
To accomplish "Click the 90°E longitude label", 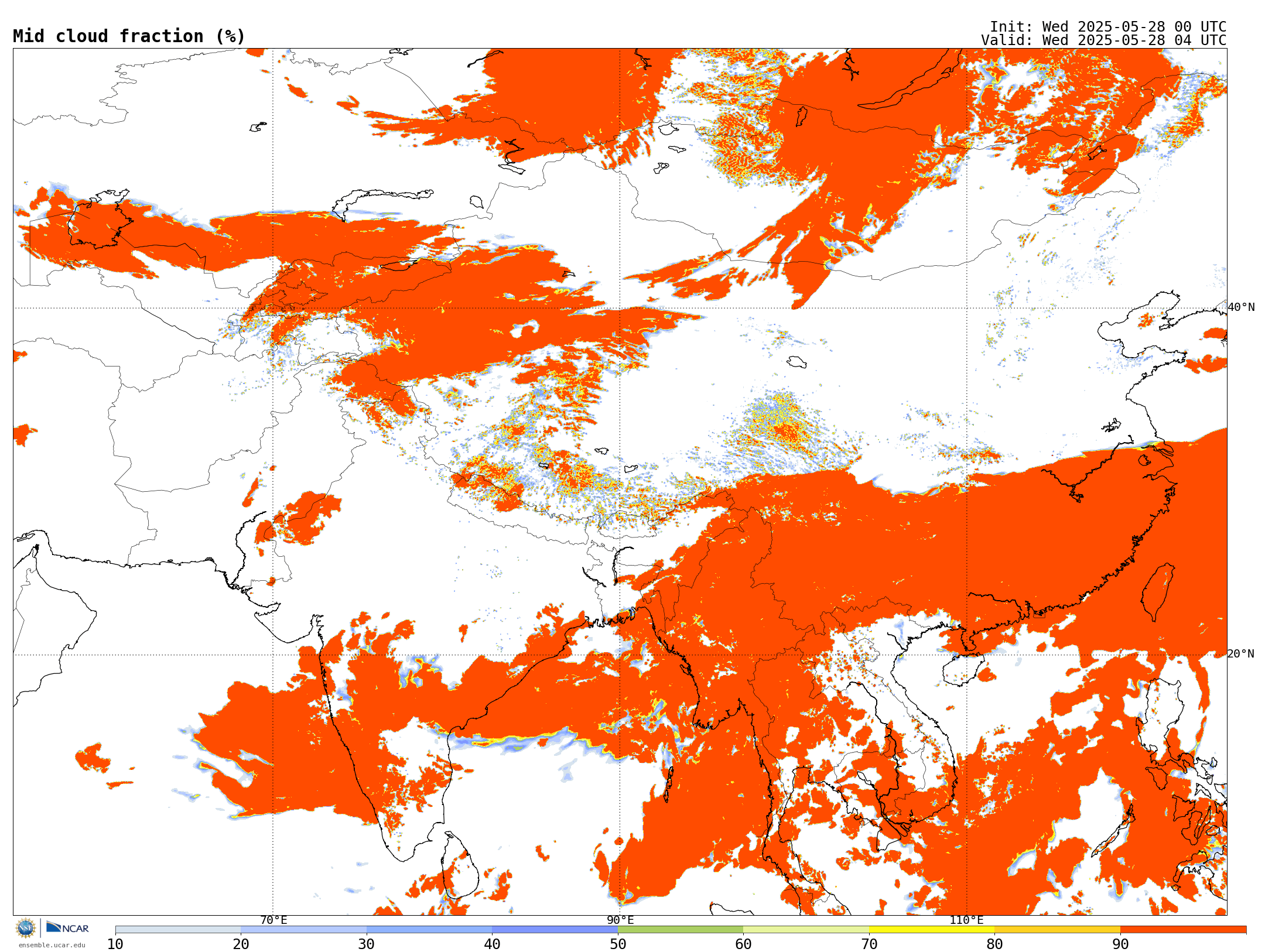I will tap(620, 920).
